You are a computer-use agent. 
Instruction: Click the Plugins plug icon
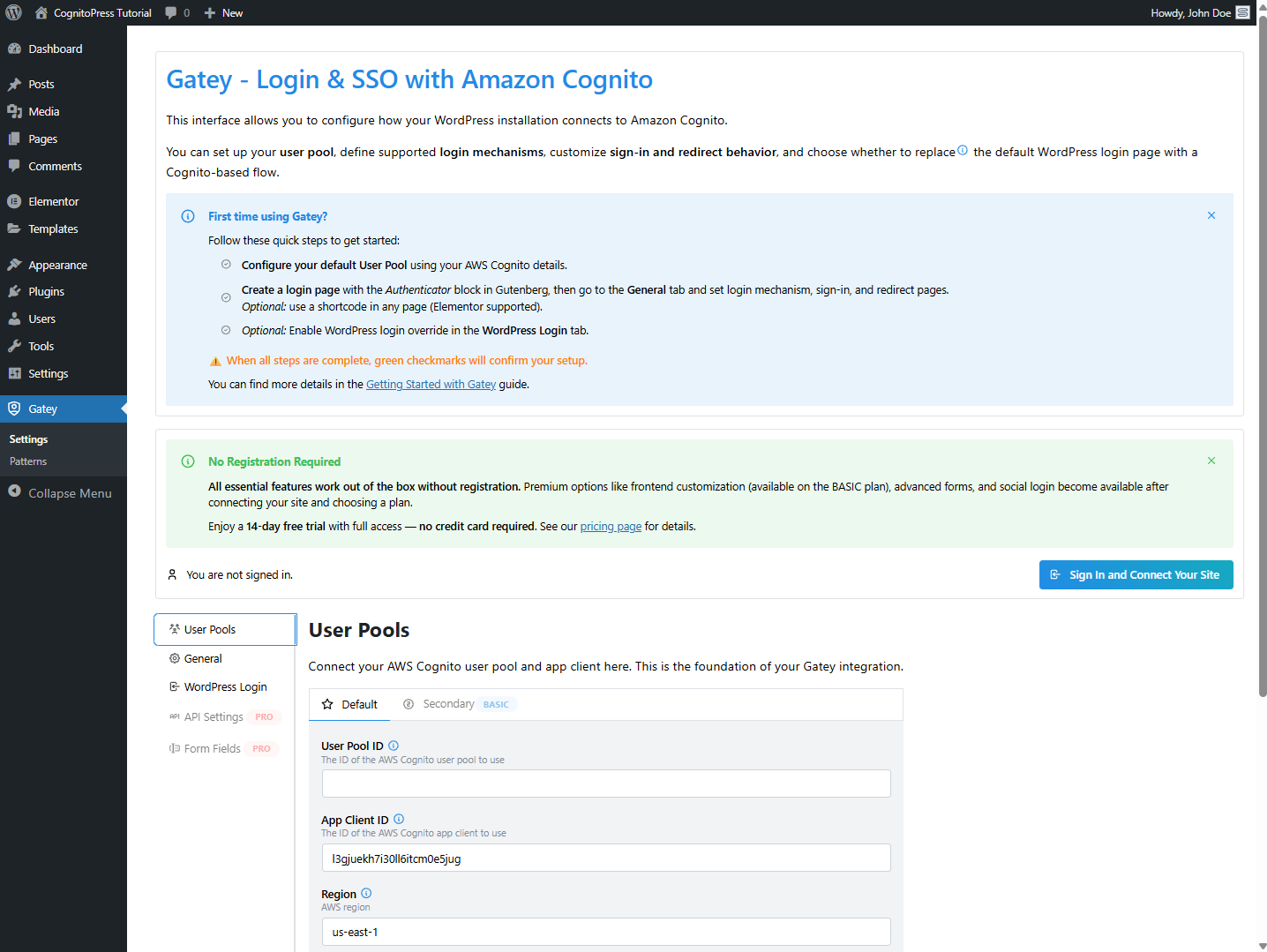tap(14, 291)
